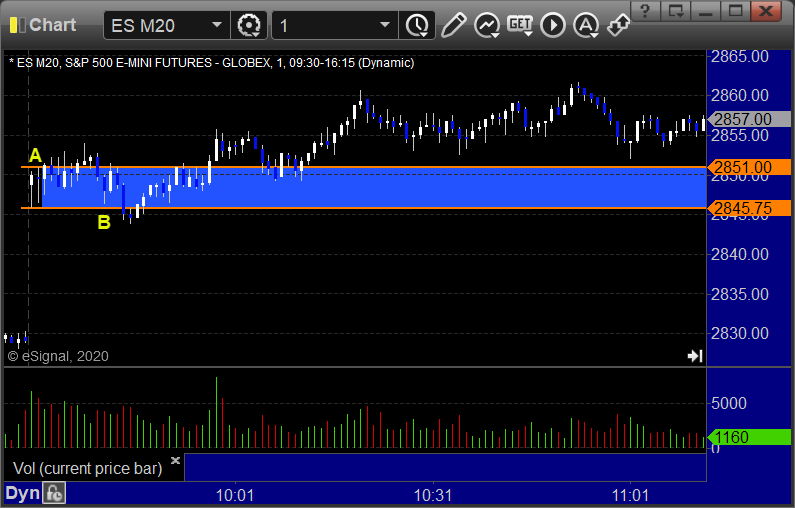Start bar replay with the play icon
795x508 pixels.
[x=553, y=25]
